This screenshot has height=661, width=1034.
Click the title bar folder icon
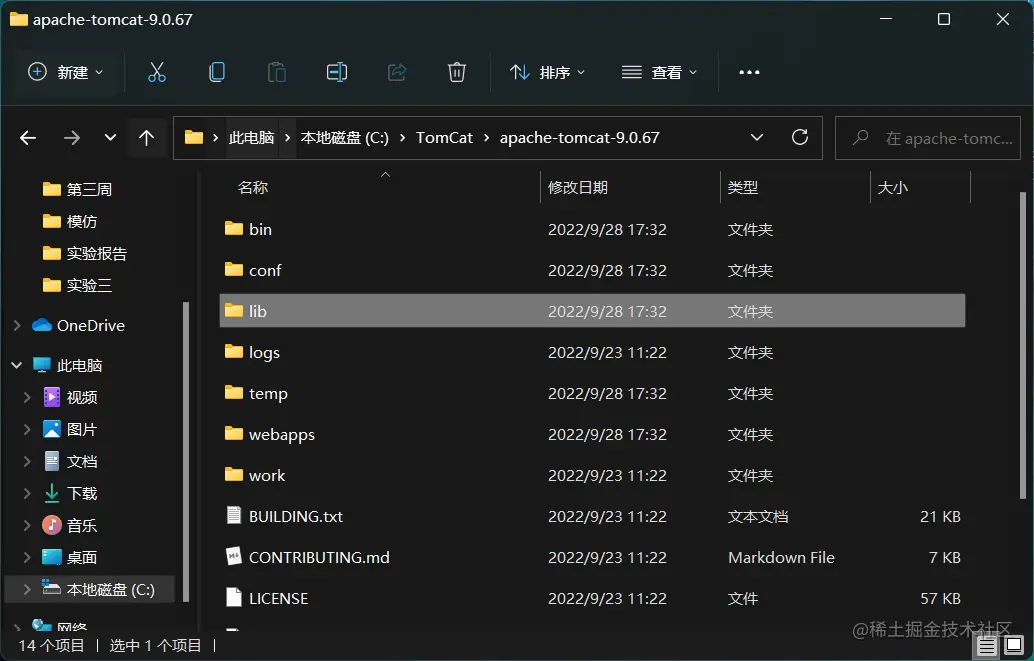(x=18, y=19)
